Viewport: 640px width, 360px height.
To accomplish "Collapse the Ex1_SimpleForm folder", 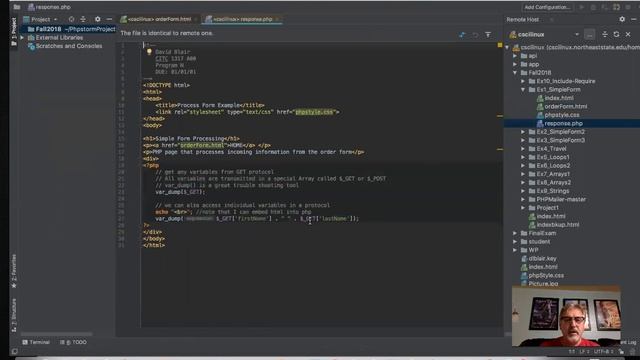I will (523, 89).
